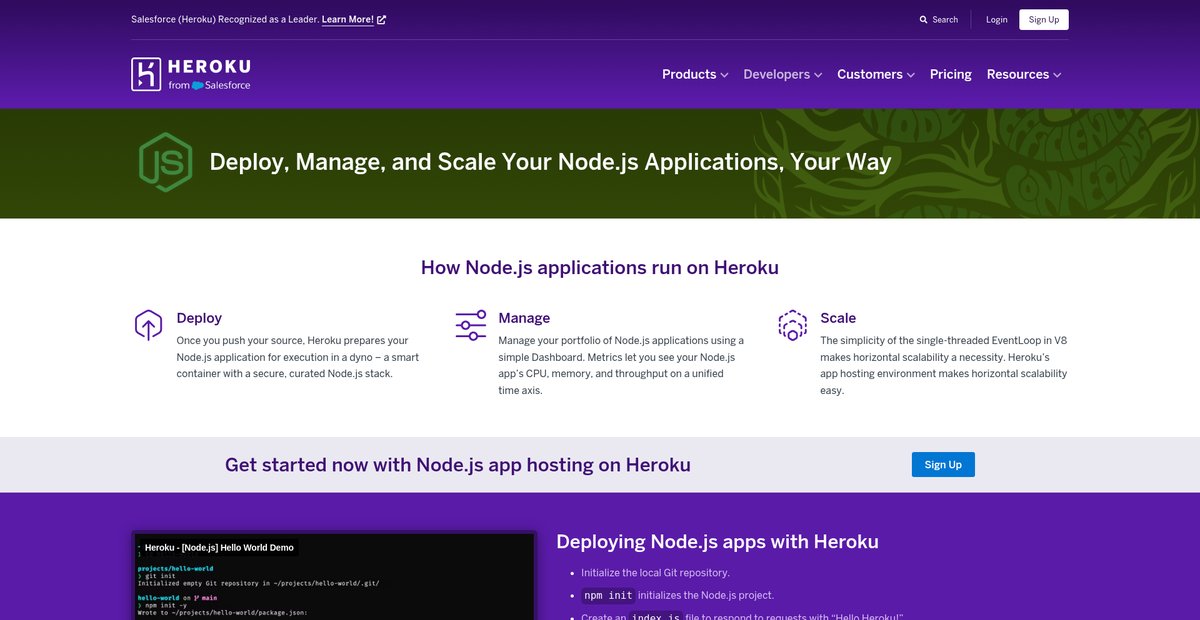The width and height of the screenshot is (1200, 620).
Task: Click the external link icon beside Learn More
Action: point(382,19)
